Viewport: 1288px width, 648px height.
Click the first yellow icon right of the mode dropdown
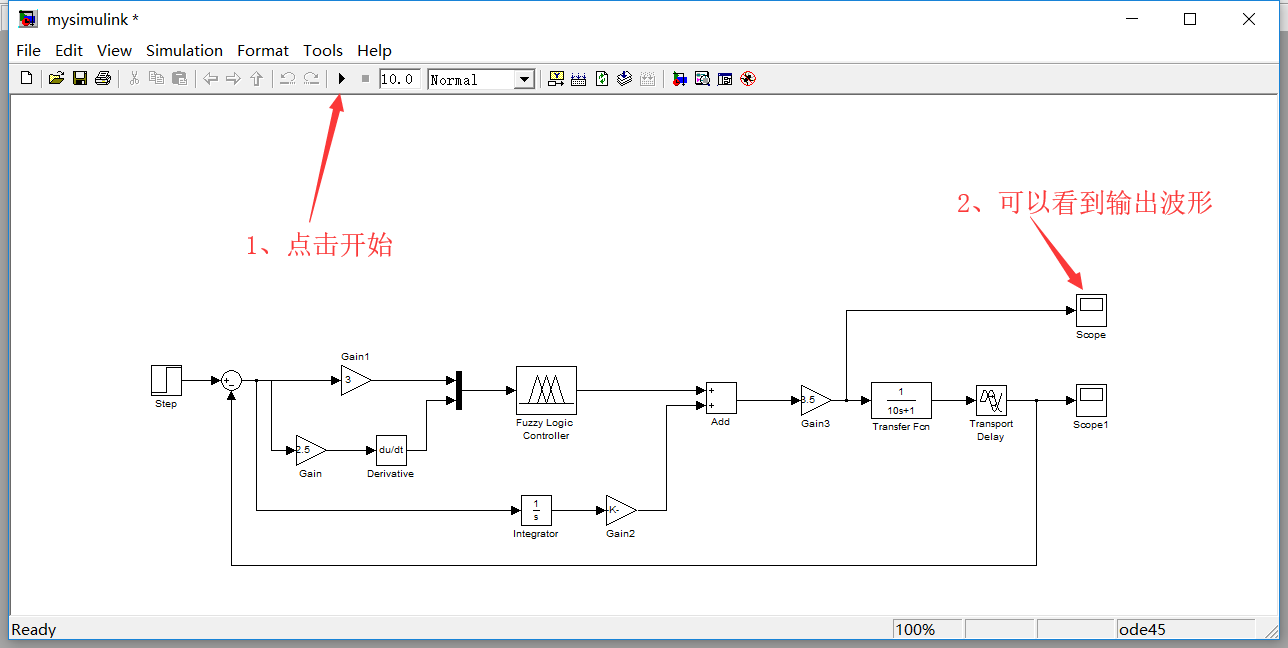pyautogui.click(x=556, y=78)
